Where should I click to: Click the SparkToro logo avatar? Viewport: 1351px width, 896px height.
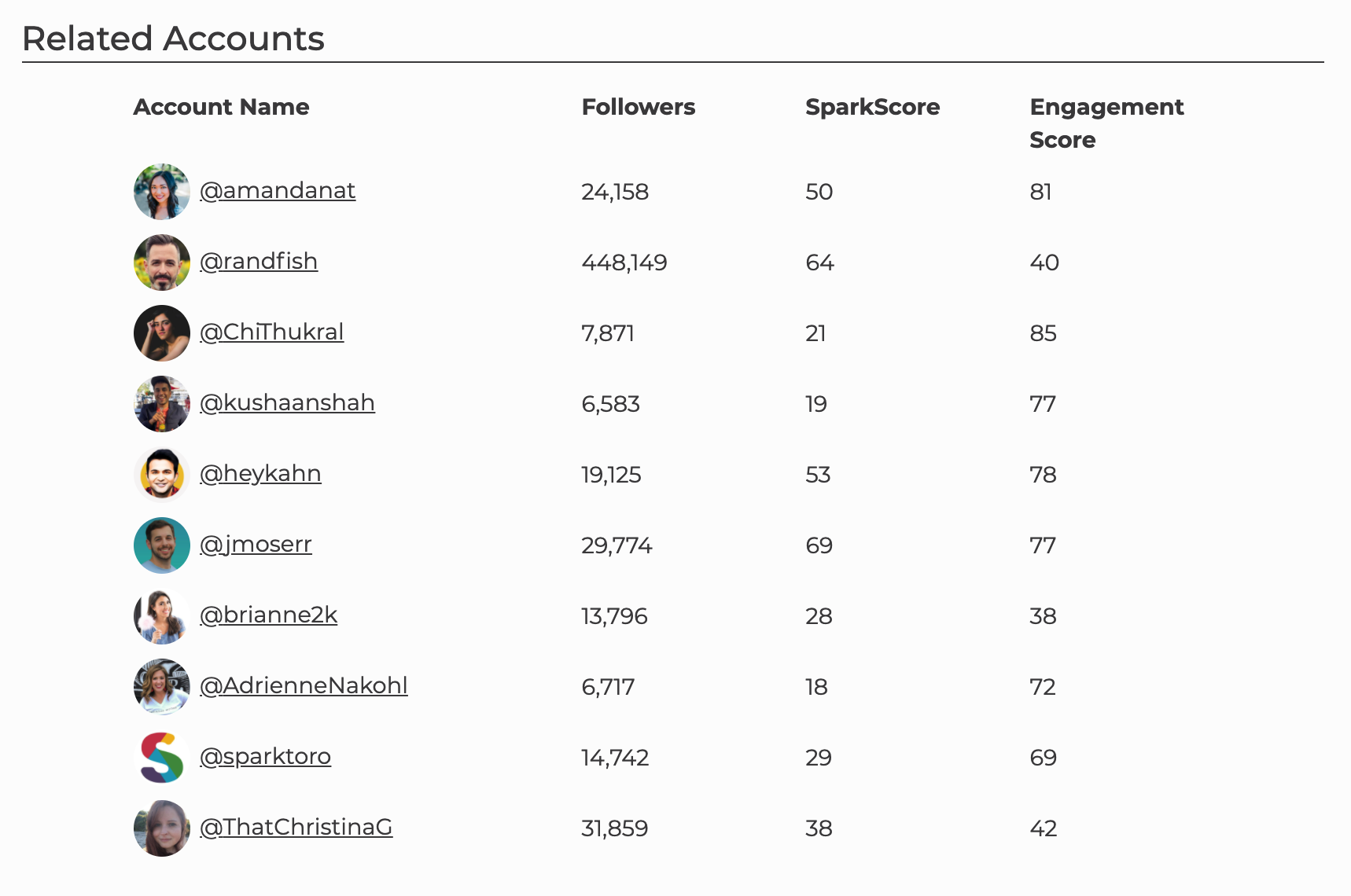(x=162, y=758)
